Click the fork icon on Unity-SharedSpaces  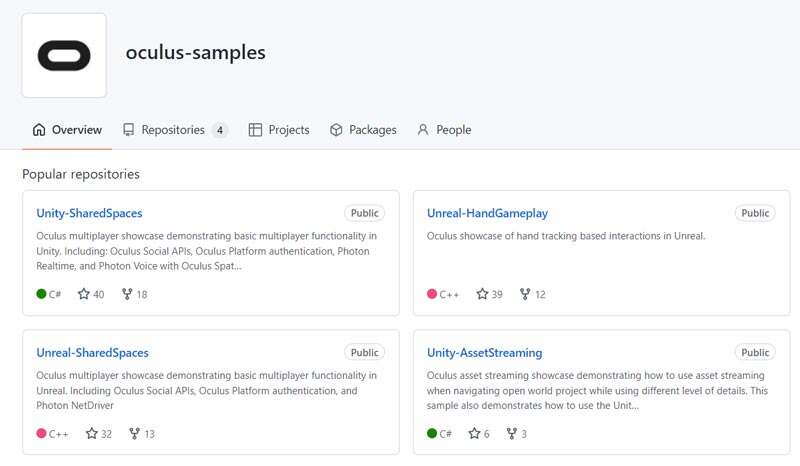coord(127,294)
